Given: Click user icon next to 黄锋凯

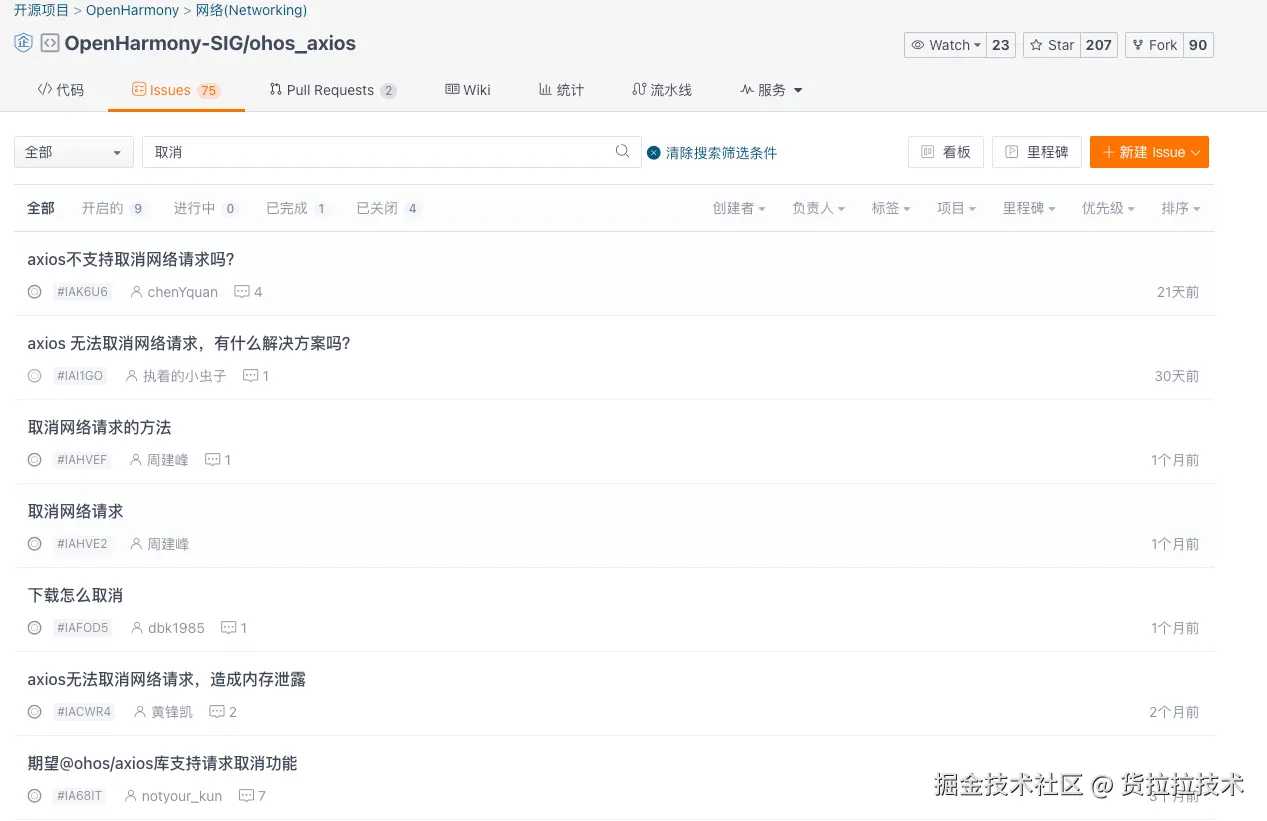Looking at the screenshot, I should [141, 712].
